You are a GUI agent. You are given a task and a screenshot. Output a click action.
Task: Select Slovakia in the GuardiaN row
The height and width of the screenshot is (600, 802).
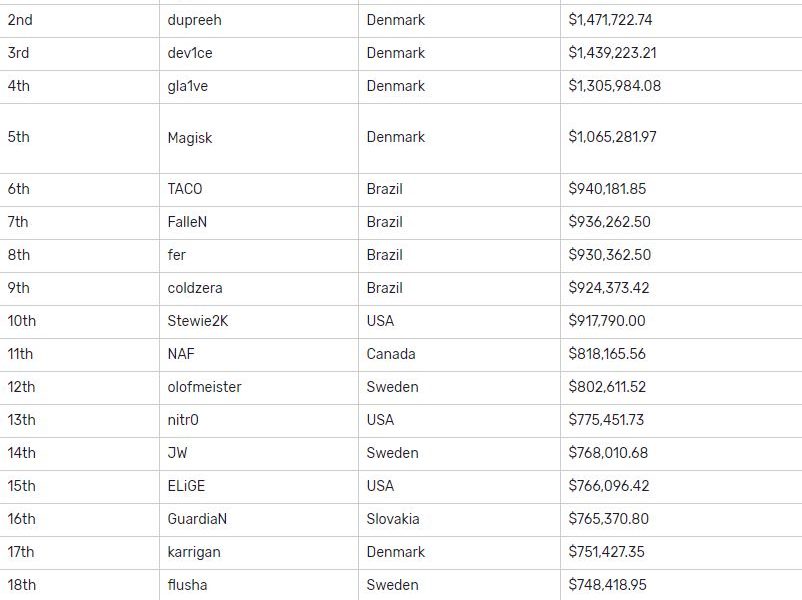tap(393, 519)
